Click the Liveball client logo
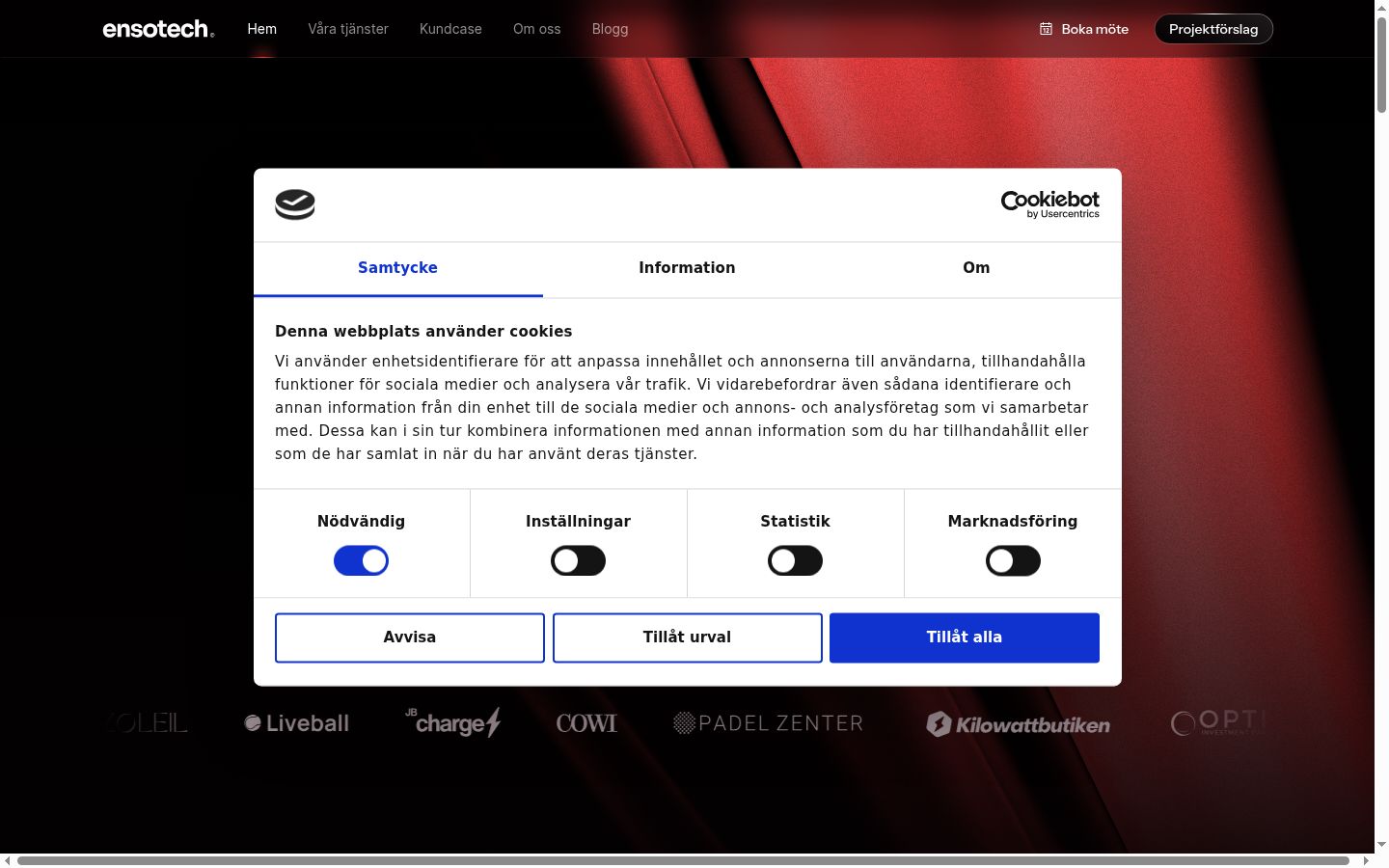The height and width of the screenshot is (868, 1389). click(297, 723)
